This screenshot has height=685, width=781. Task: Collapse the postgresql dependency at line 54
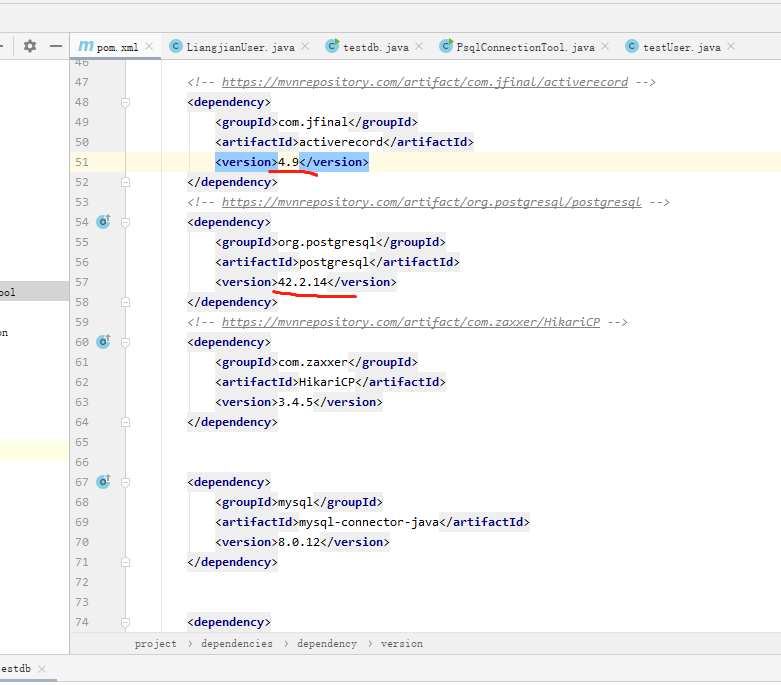(126, 222)
